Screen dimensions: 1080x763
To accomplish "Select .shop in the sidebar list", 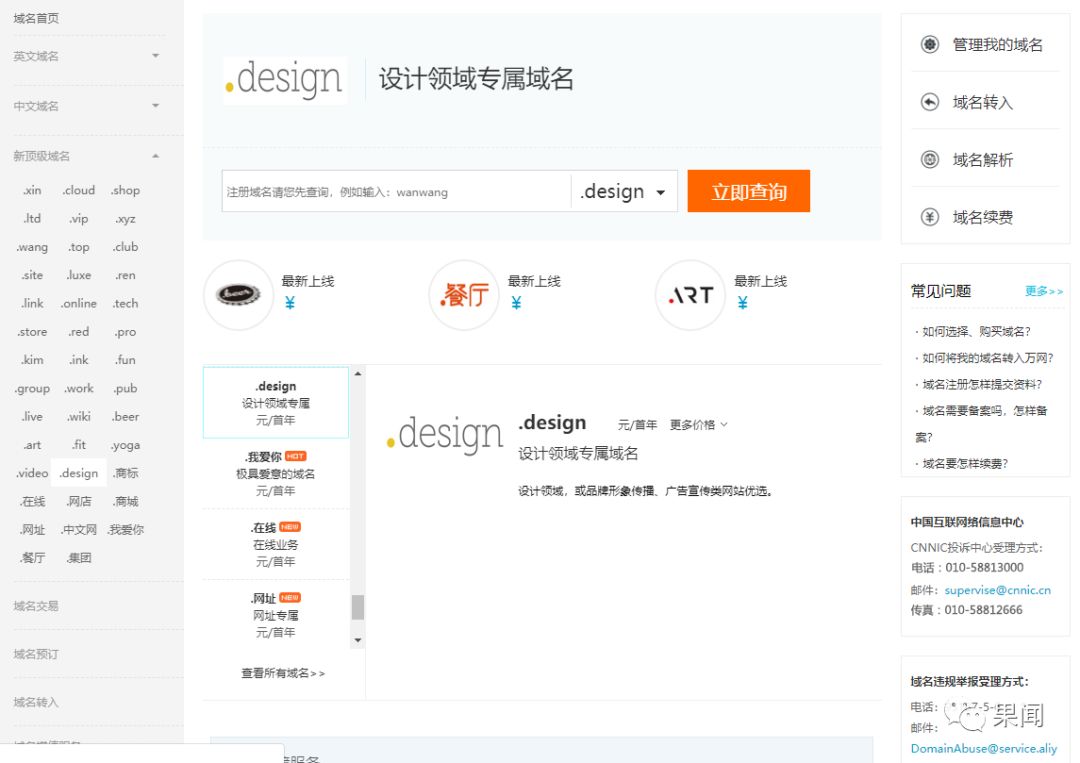I will pos(125,190).
